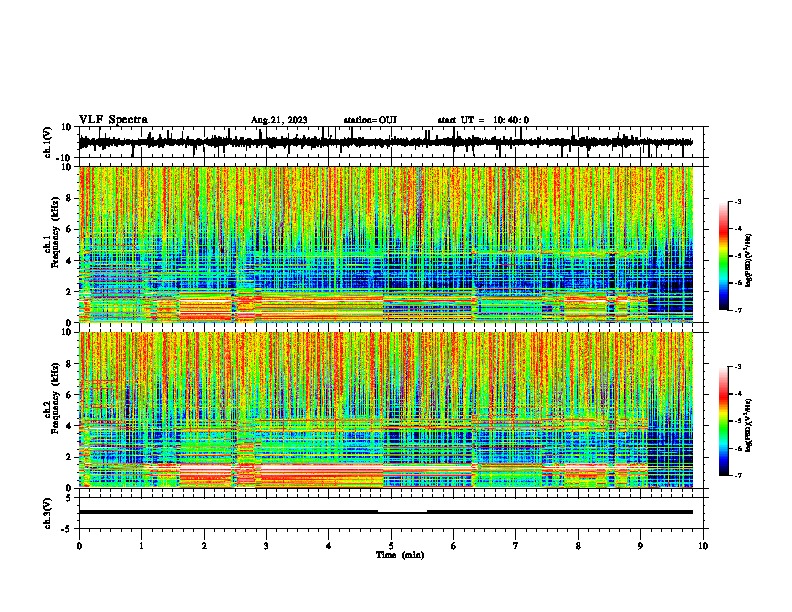Viewport: 792px width, 612px height.
Task: Click the ch.2 spectrogram color scale bar
Action: coord(724,421)
